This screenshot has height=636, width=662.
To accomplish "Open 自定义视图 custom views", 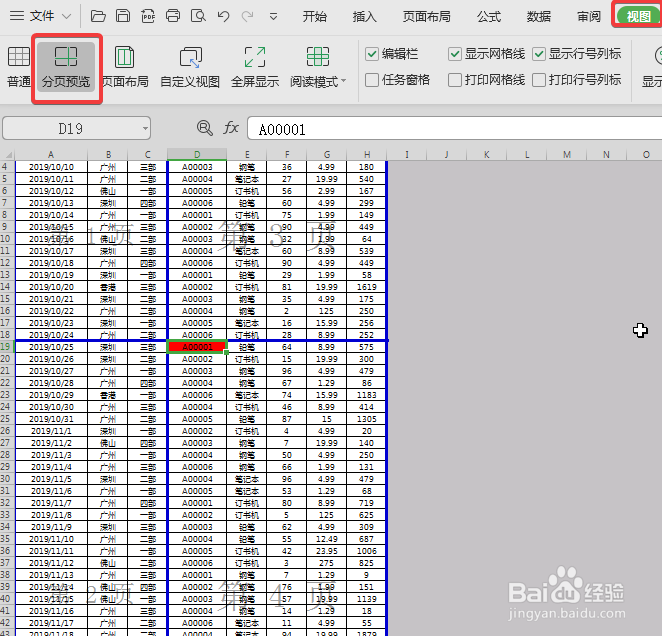I will coord(190,67).
